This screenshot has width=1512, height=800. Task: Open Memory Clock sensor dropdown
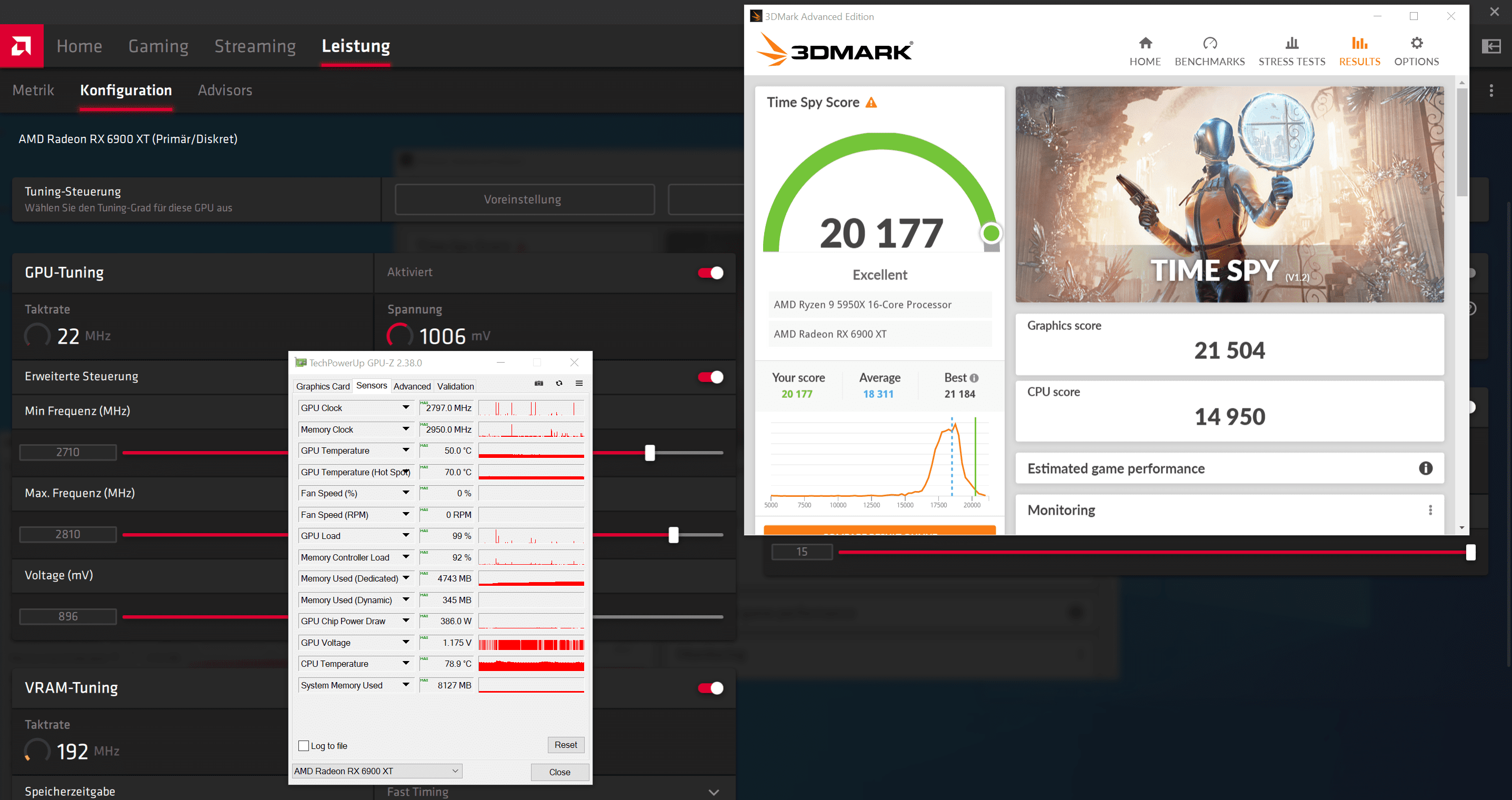pyautogui.click(x=406, y=429)
